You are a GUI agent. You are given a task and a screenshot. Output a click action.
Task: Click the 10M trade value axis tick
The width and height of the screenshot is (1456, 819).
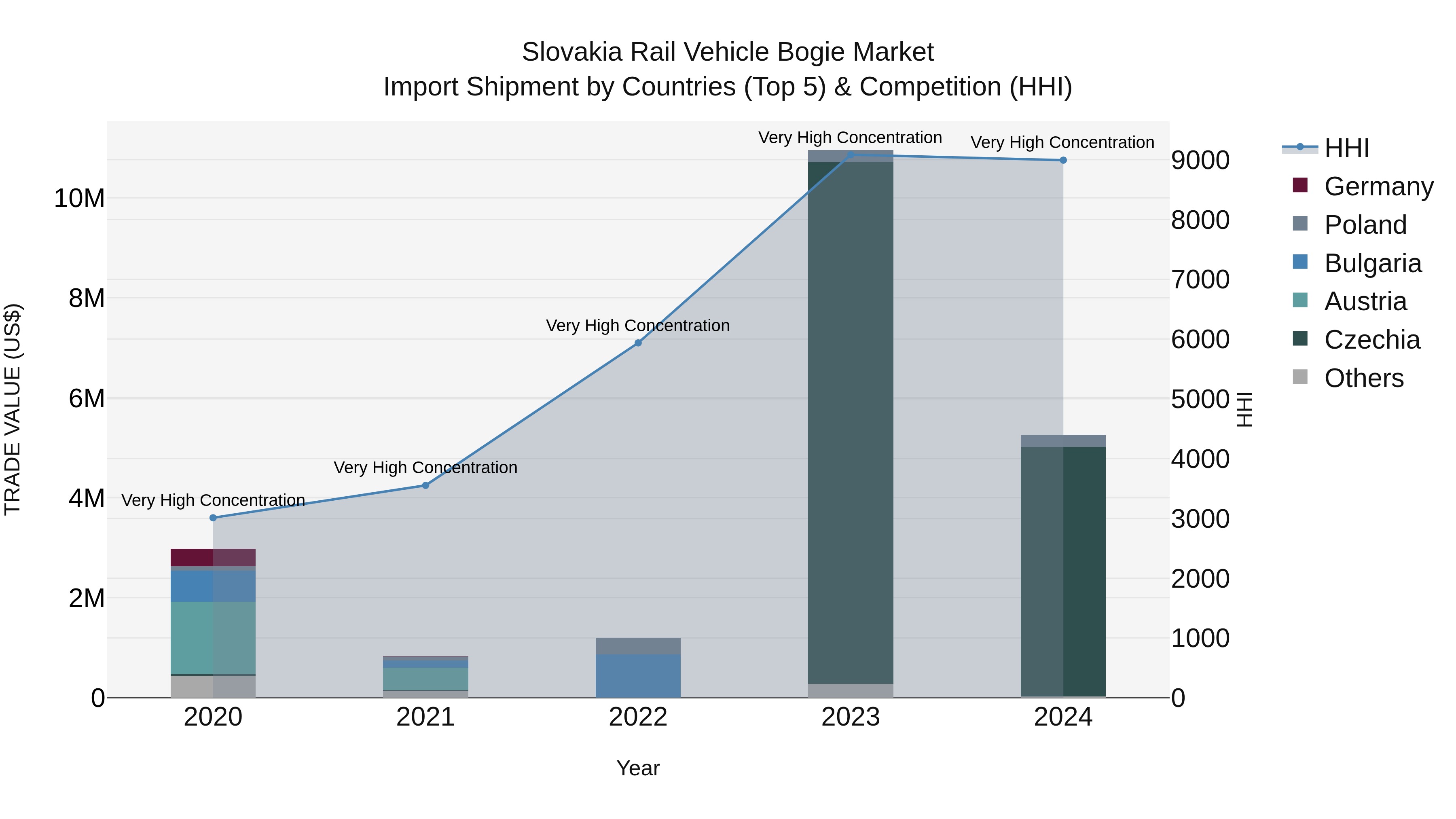pyautogui.click(x=79, y=199)
